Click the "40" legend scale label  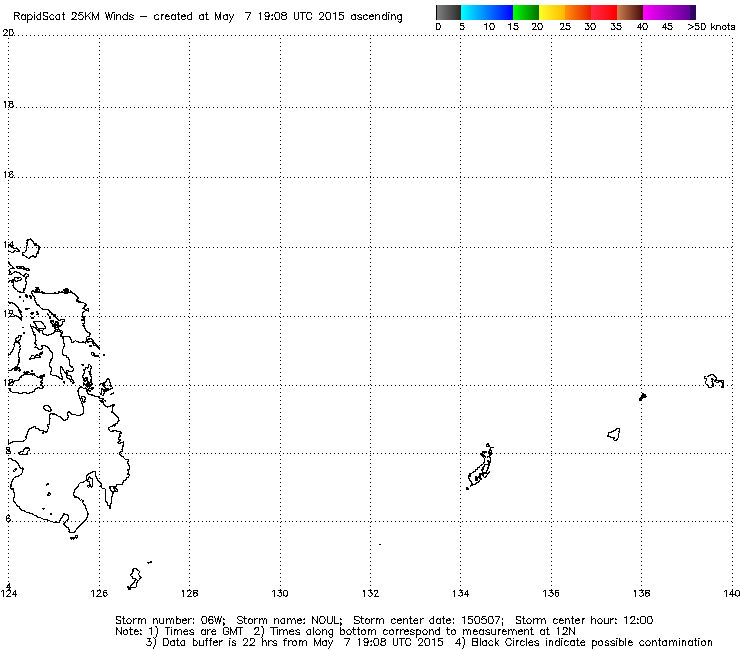642,27
